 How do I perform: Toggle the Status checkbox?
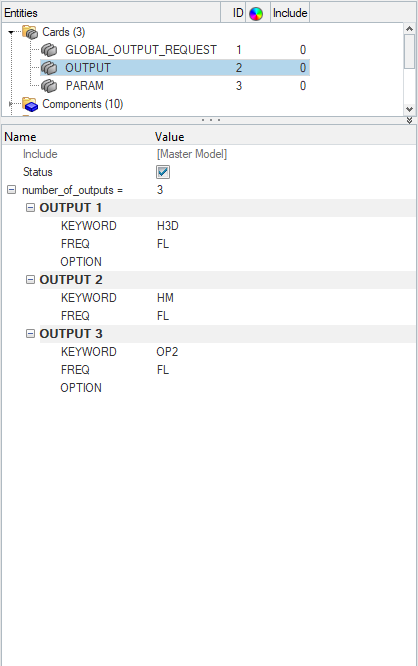click(x=163, y=172)
